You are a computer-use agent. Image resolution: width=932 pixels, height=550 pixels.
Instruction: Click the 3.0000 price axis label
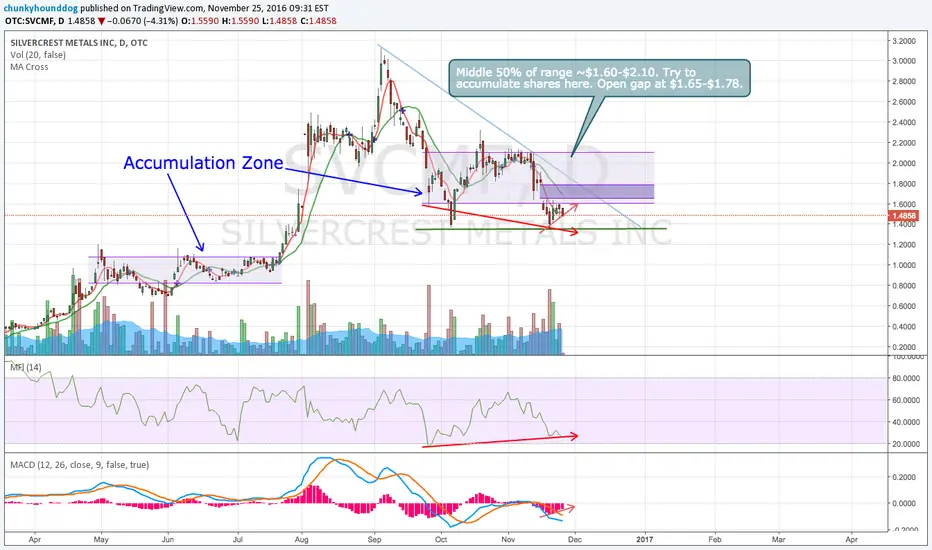[x=903, y=61]
